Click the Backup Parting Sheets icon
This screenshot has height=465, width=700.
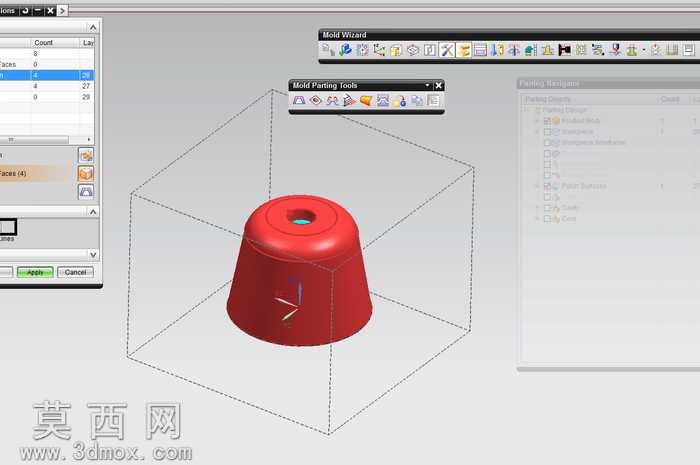(417, 100)
